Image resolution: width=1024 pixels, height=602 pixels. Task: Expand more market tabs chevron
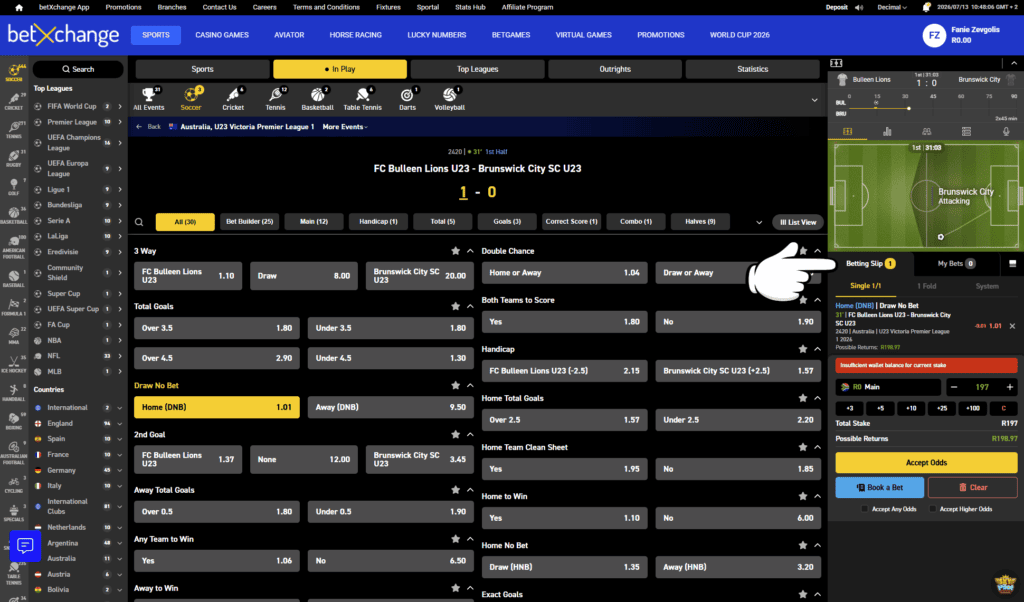759,222
